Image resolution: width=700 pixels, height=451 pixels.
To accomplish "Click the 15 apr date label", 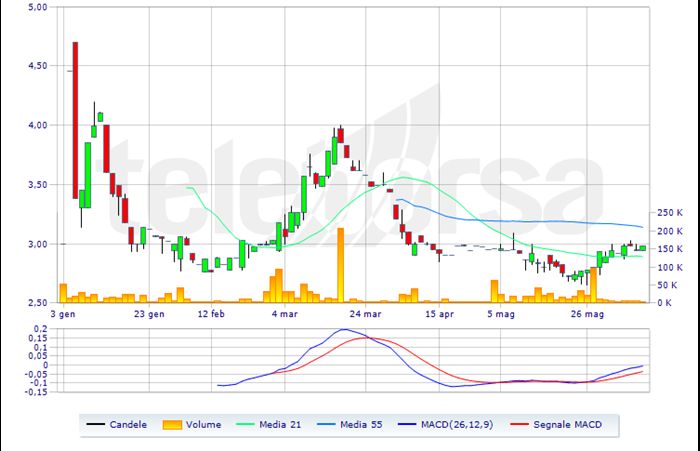I will click(x=439, y=314).
